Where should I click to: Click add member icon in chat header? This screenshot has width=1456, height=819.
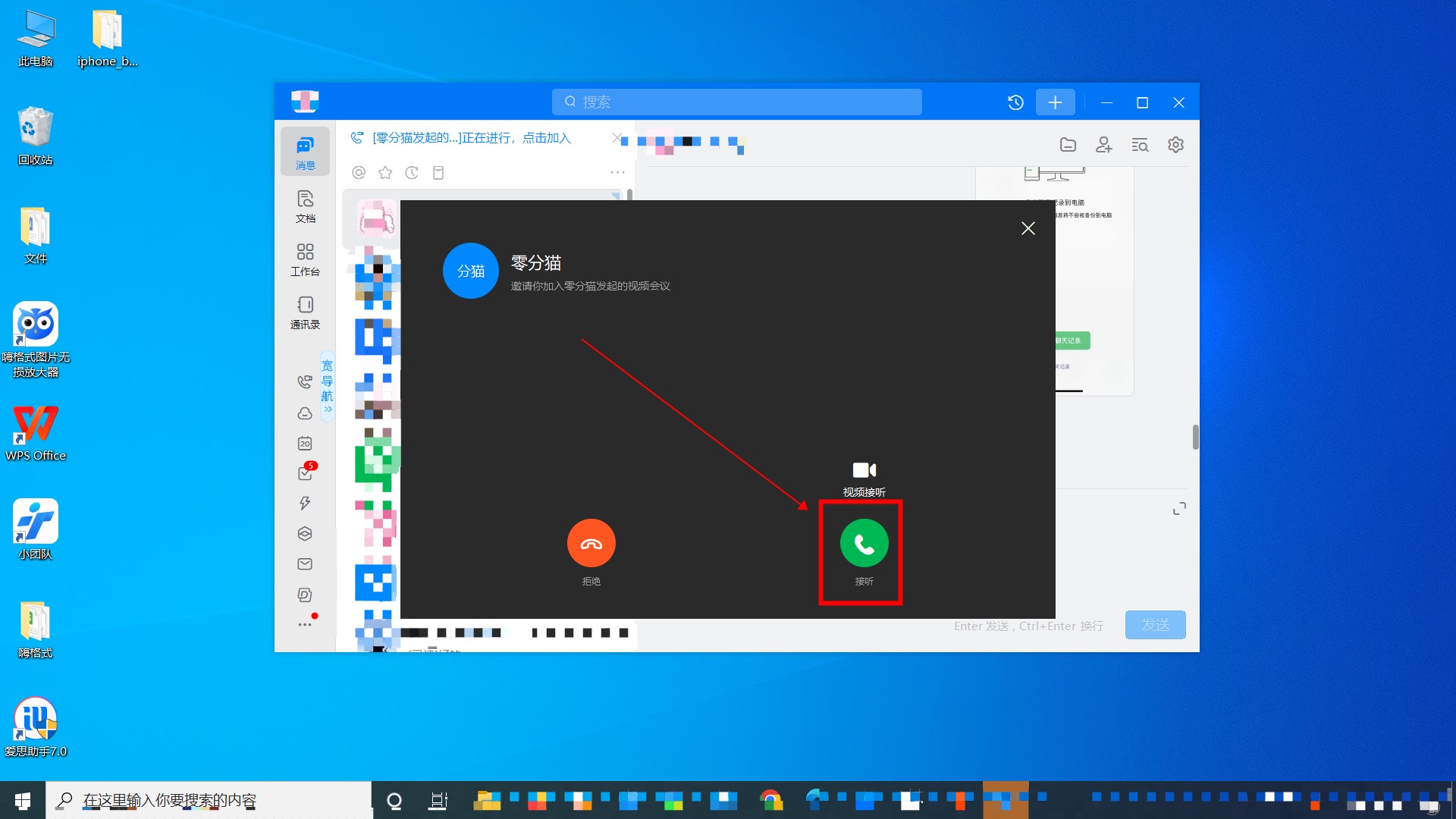click(1103, 145)
